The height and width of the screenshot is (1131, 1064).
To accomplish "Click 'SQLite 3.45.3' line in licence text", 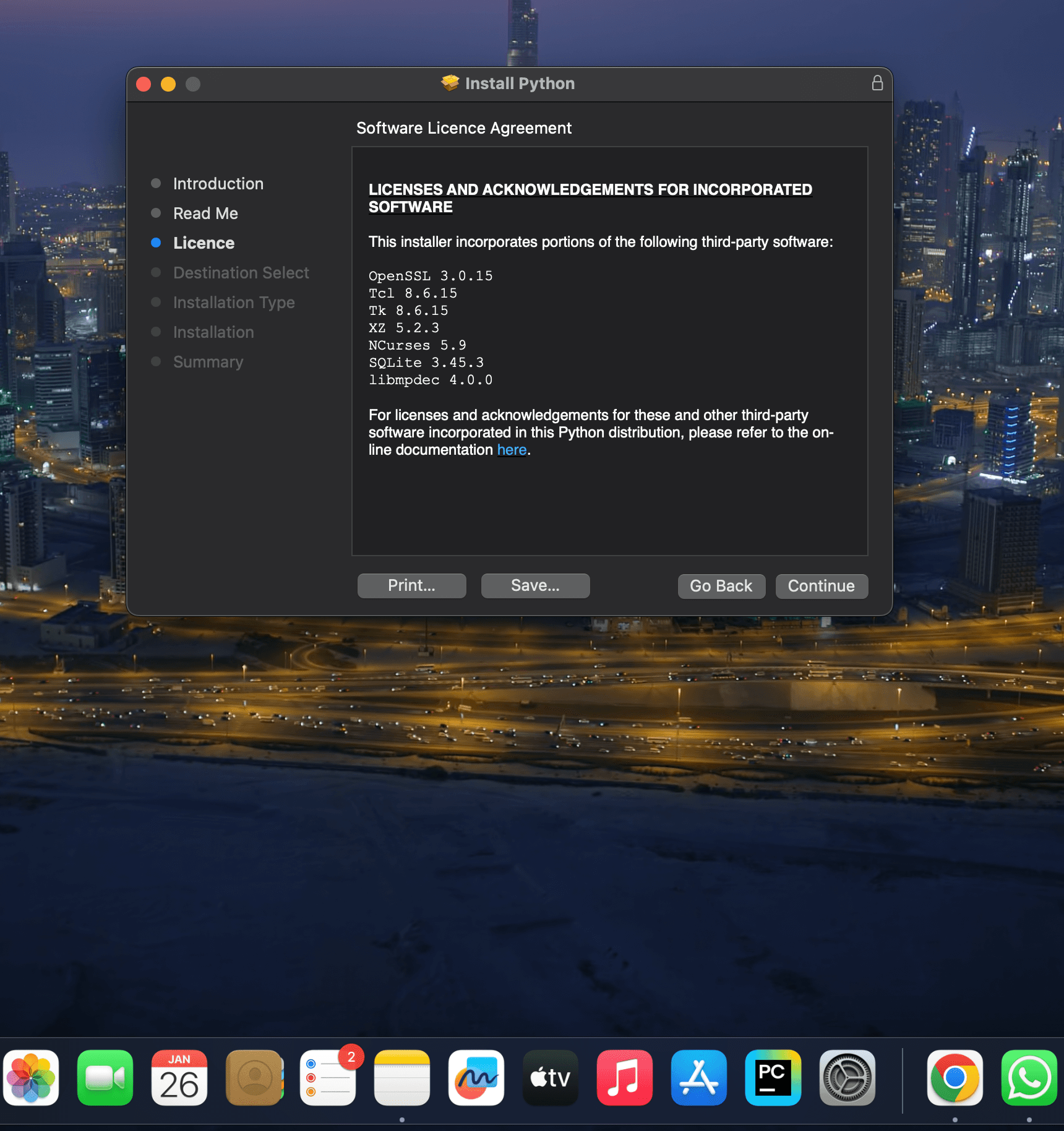I will [426, 363].
